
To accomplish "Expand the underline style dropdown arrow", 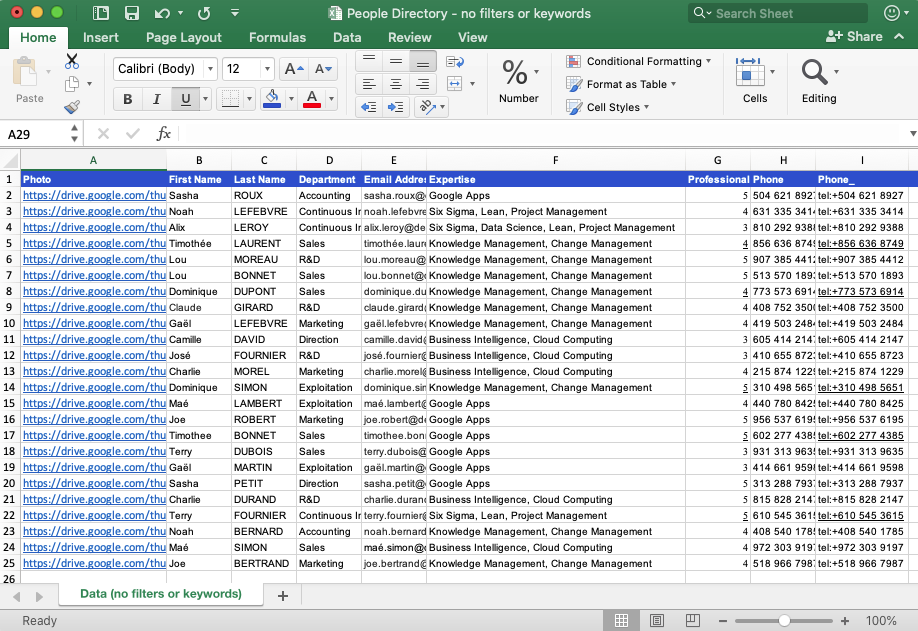I will 205,99.
